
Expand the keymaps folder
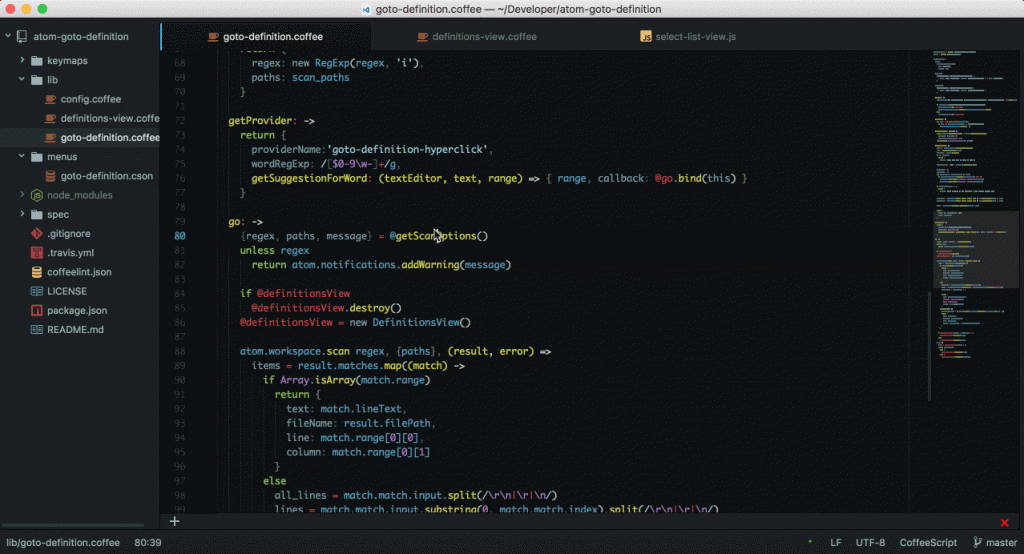pos(22,61)
